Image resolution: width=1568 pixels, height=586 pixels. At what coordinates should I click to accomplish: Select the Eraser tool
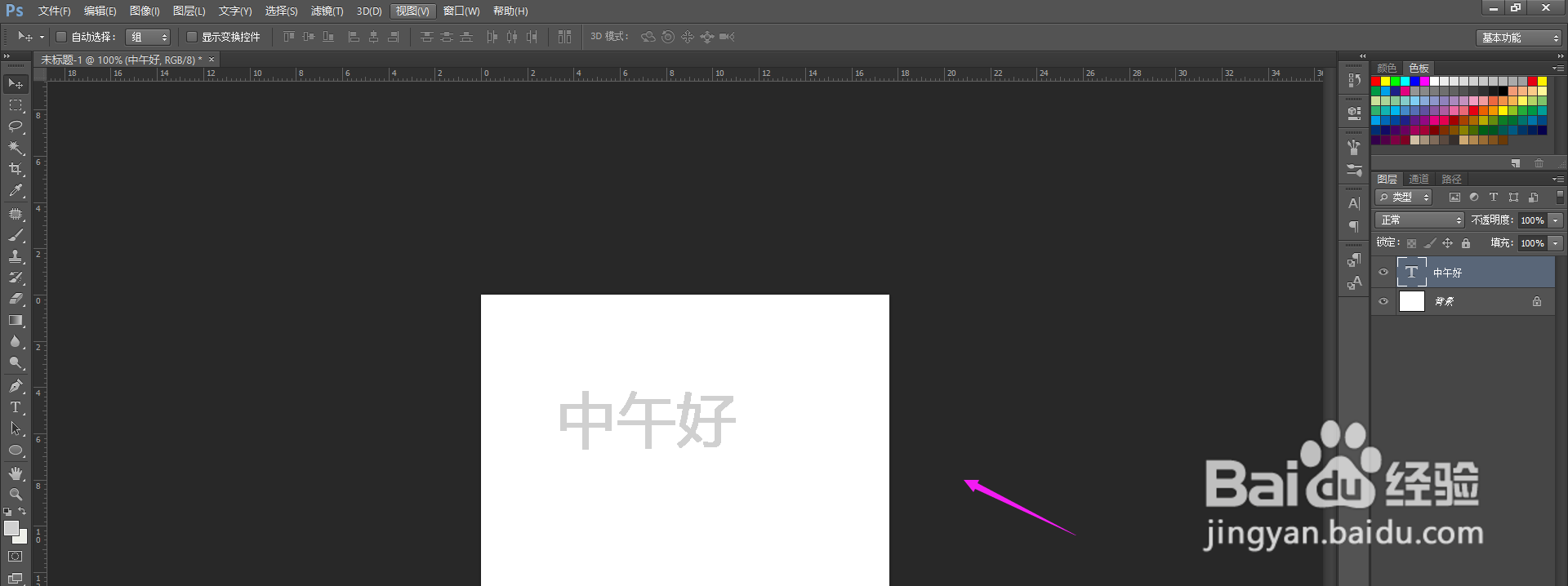point(16,299)
